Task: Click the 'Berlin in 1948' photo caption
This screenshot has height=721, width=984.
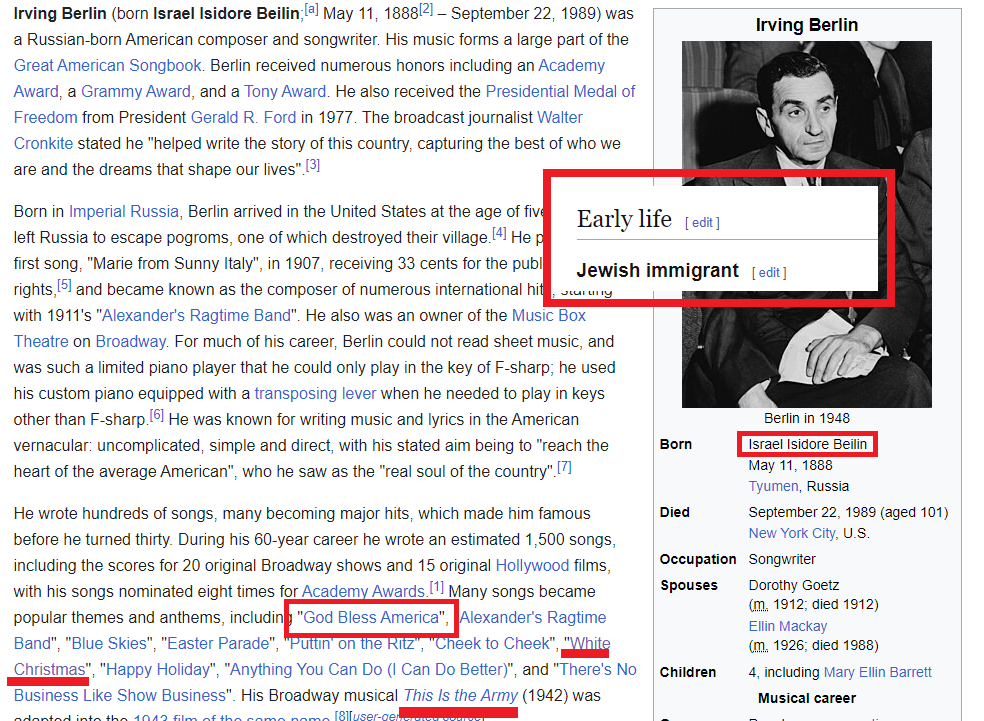Action: (x=806, y=418)
